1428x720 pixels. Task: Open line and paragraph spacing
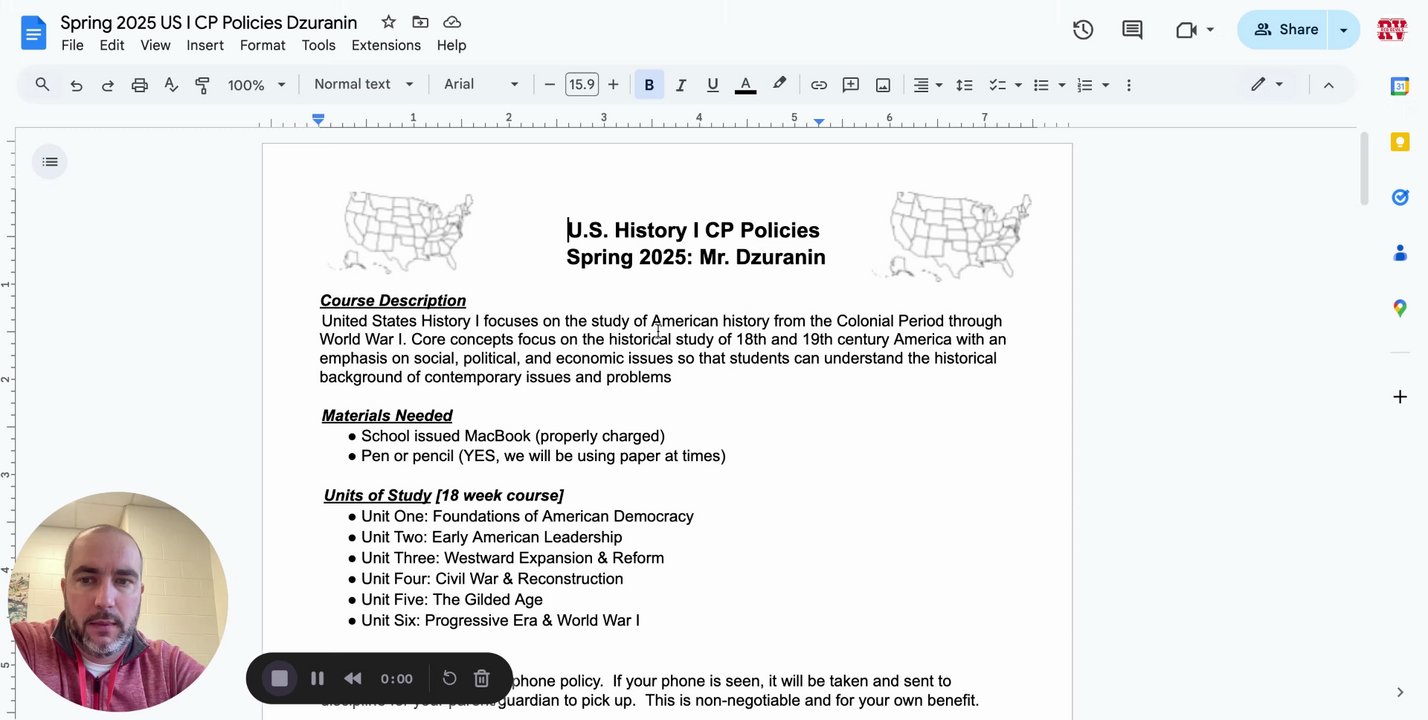point(964,85)
